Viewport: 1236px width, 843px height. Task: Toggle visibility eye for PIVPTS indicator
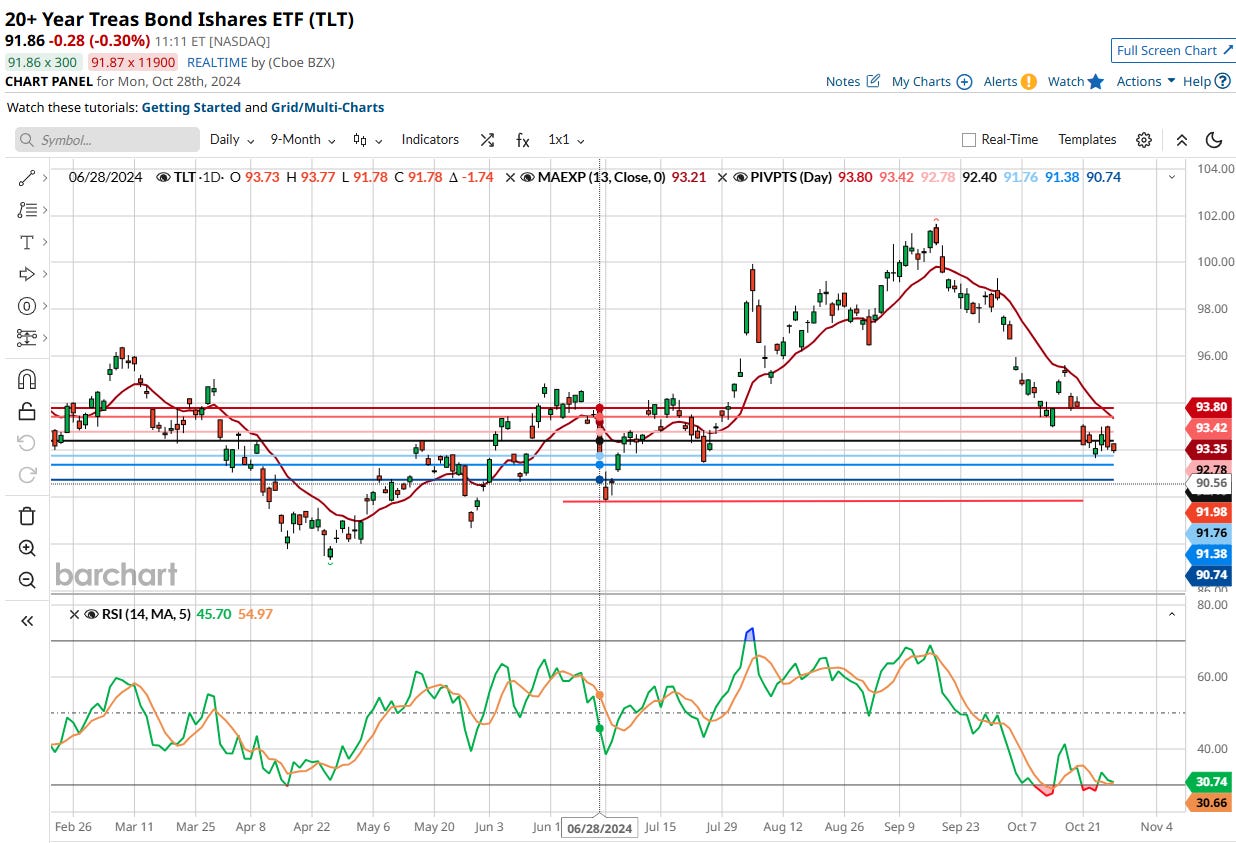[x=741, y=177]
